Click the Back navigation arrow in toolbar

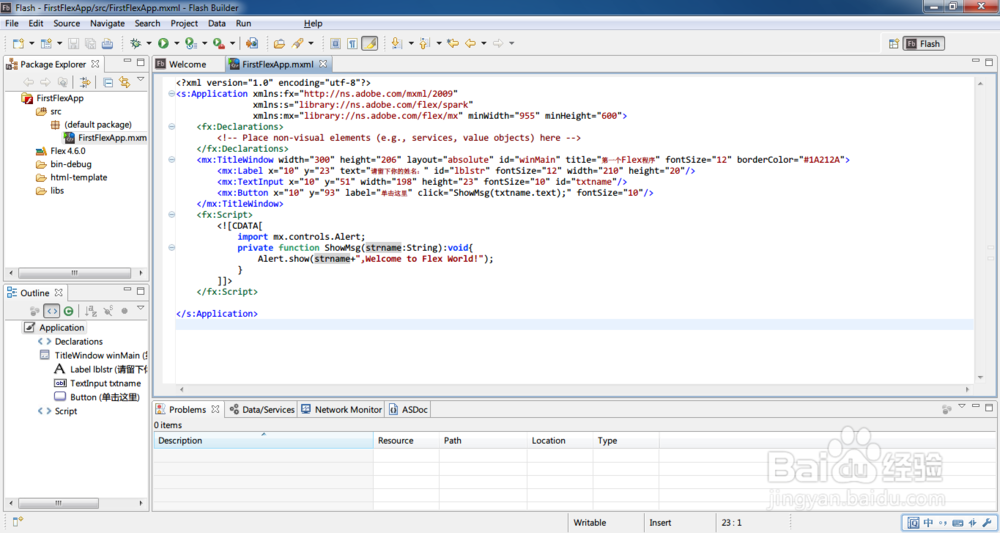point(471,43)
